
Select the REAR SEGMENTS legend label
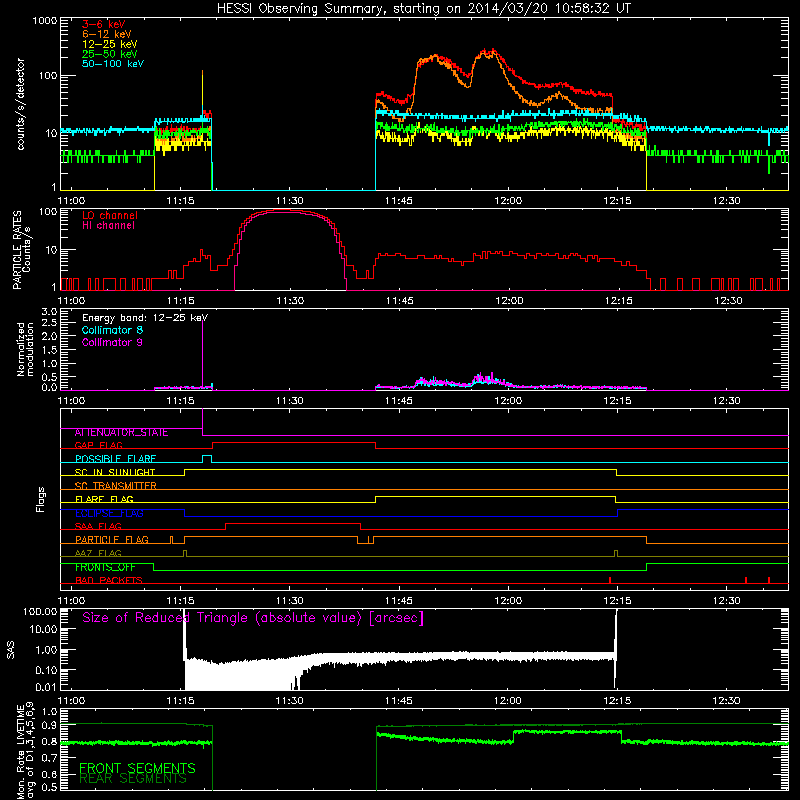coord(133,779)
